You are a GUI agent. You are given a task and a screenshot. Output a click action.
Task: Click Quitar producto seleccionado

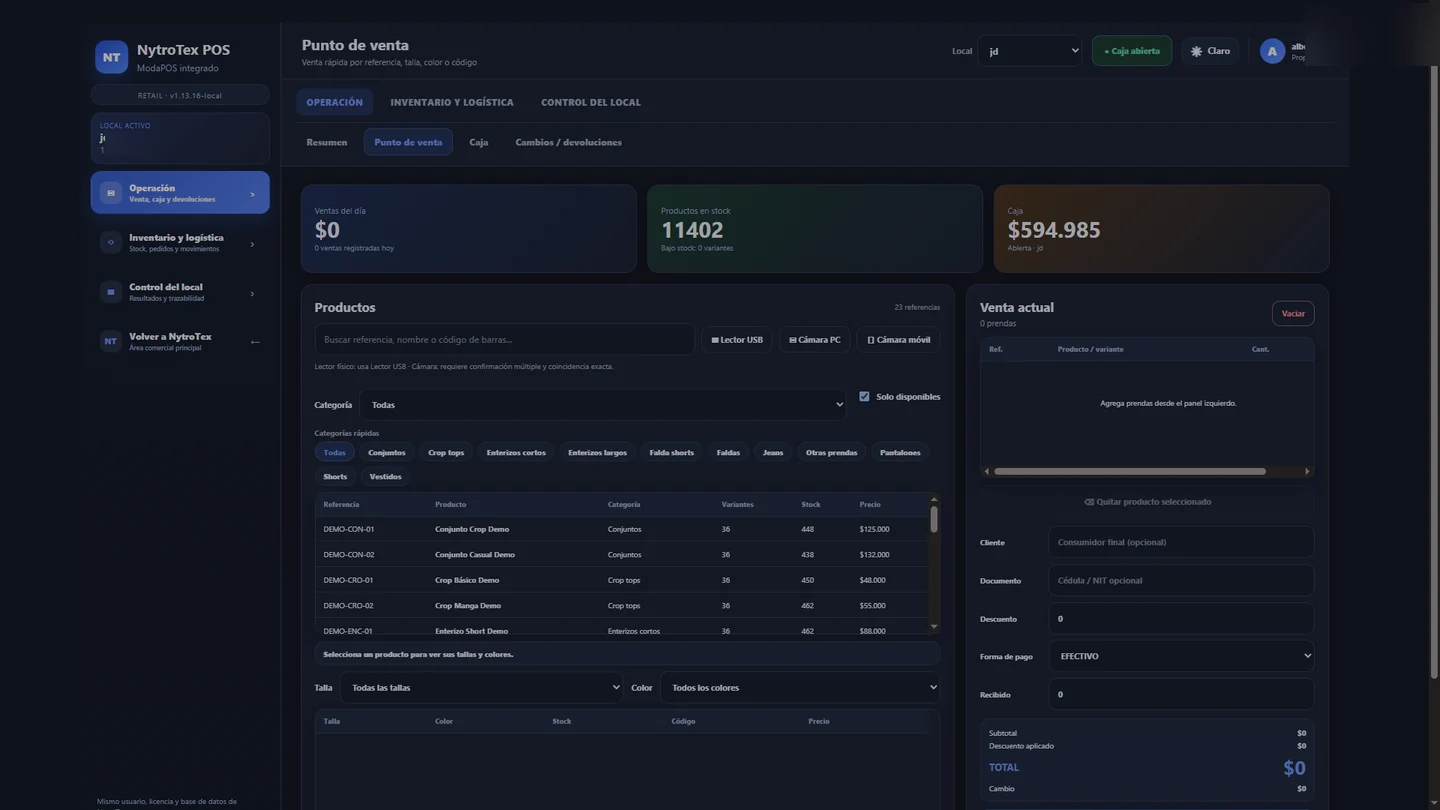1147,502
